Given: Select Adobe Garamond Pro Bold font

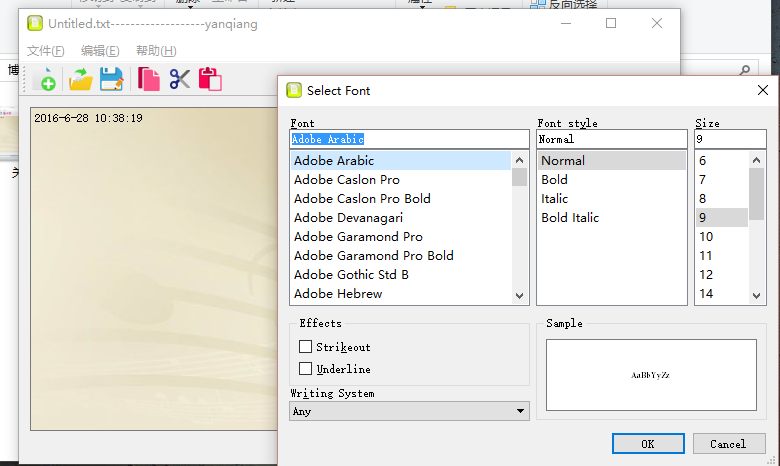Looking at the screenshot, I should [x=400, y=255].
